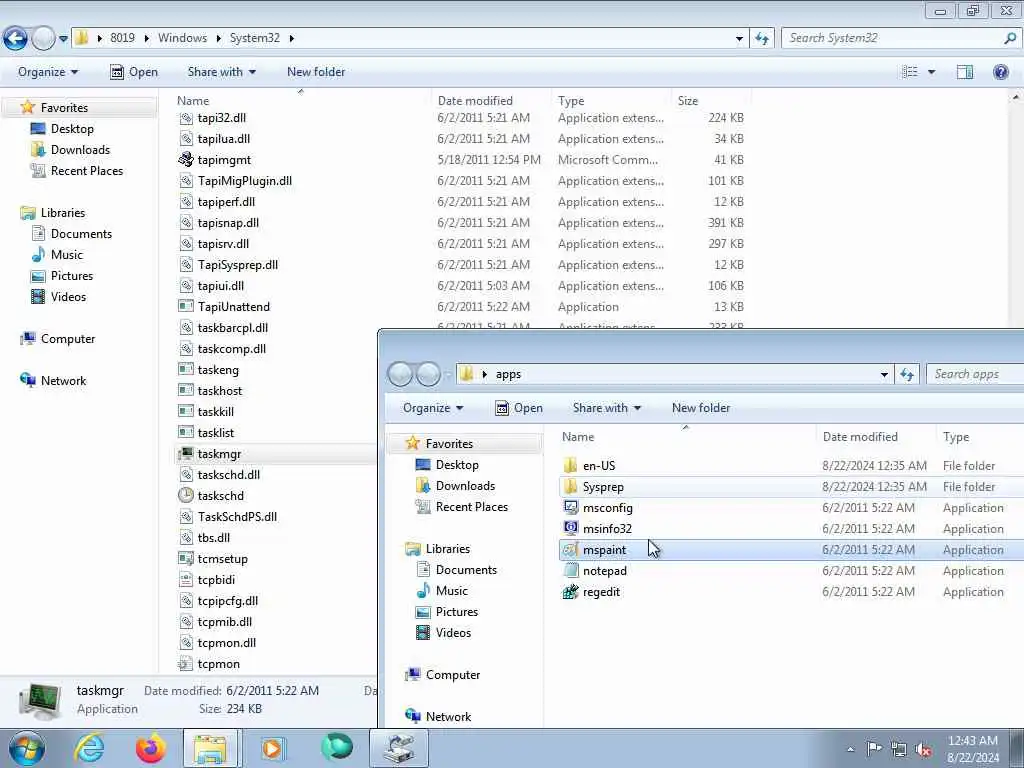Click the muted volume tray icon
Viewport: 1024px width, 768px height.
[923, 750]
